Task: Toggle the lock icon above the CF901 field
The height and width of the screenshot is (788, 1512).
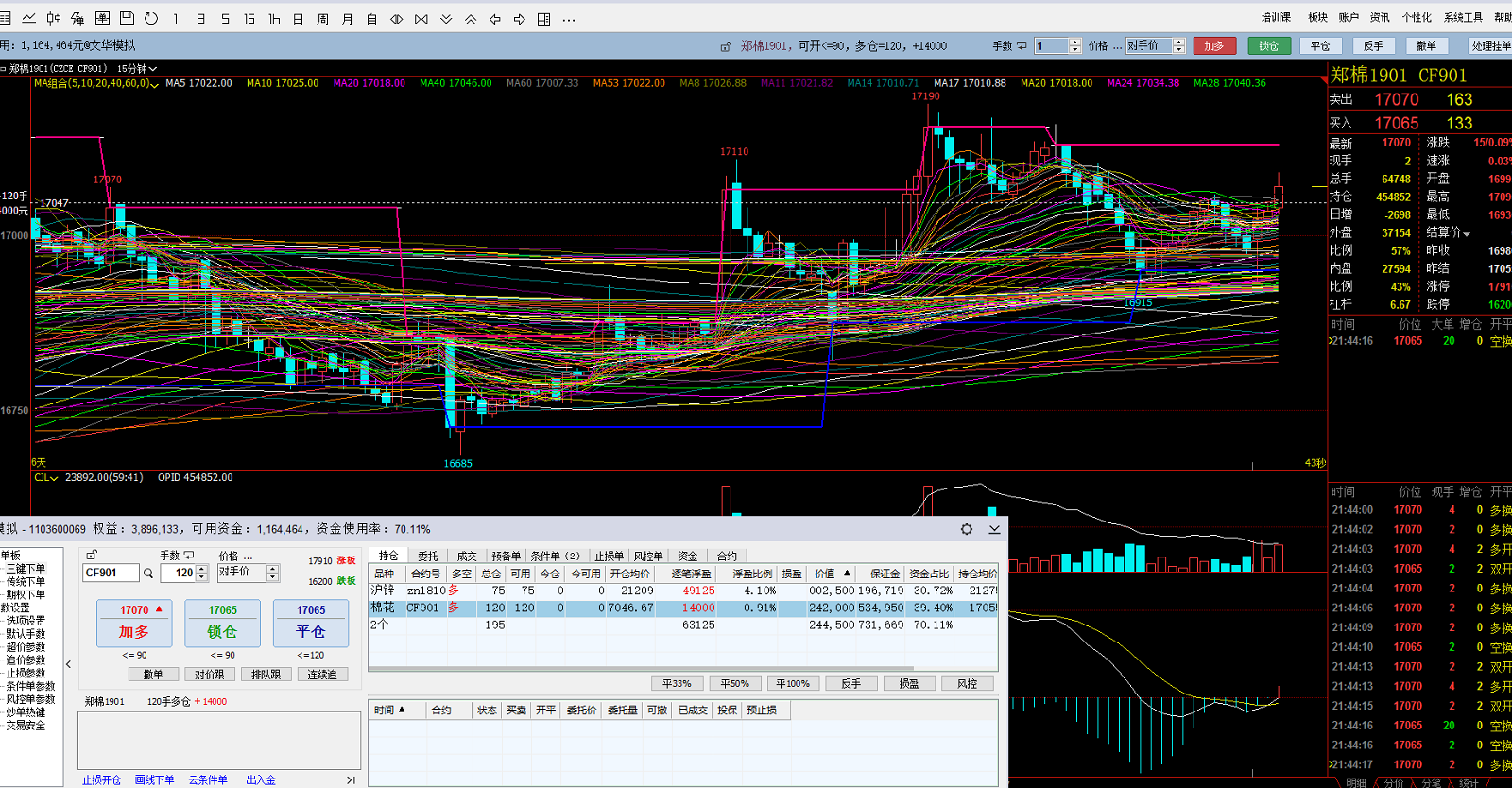Action: 92,556
